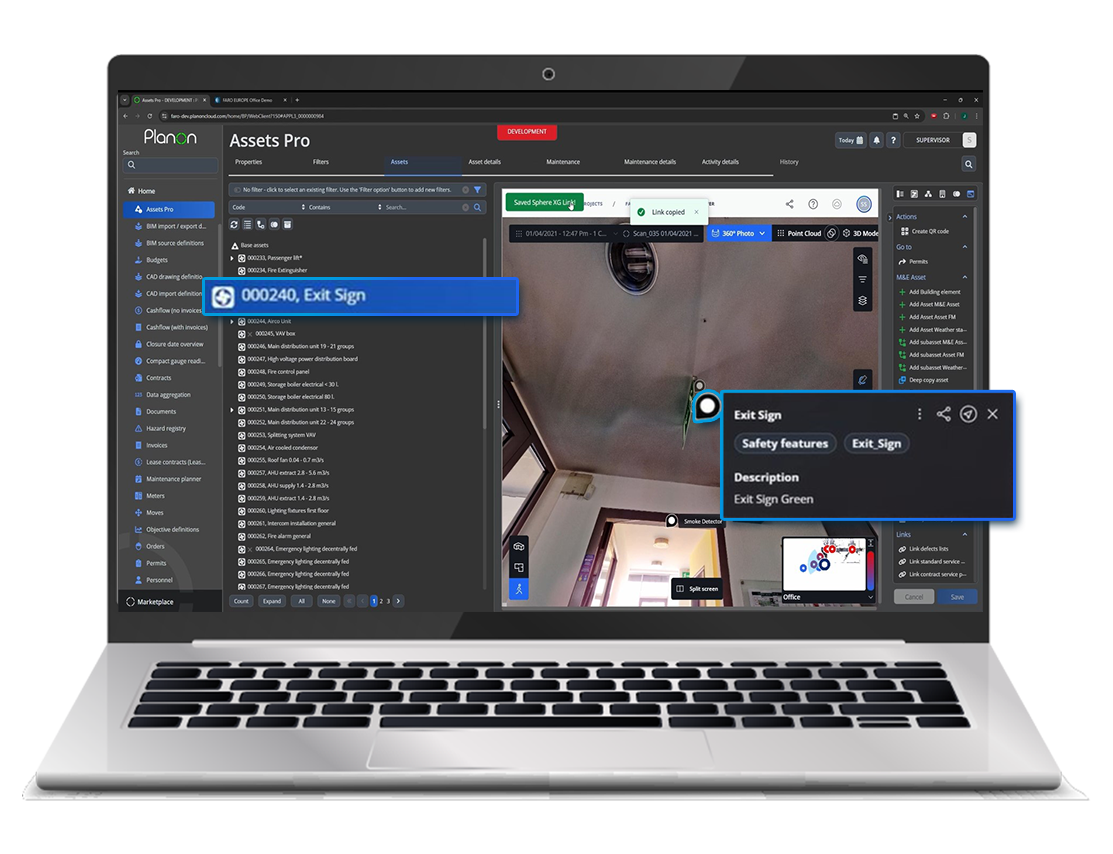Click the Today button
The height and width of the screenshot is (854, 1113).
[850, 140]
